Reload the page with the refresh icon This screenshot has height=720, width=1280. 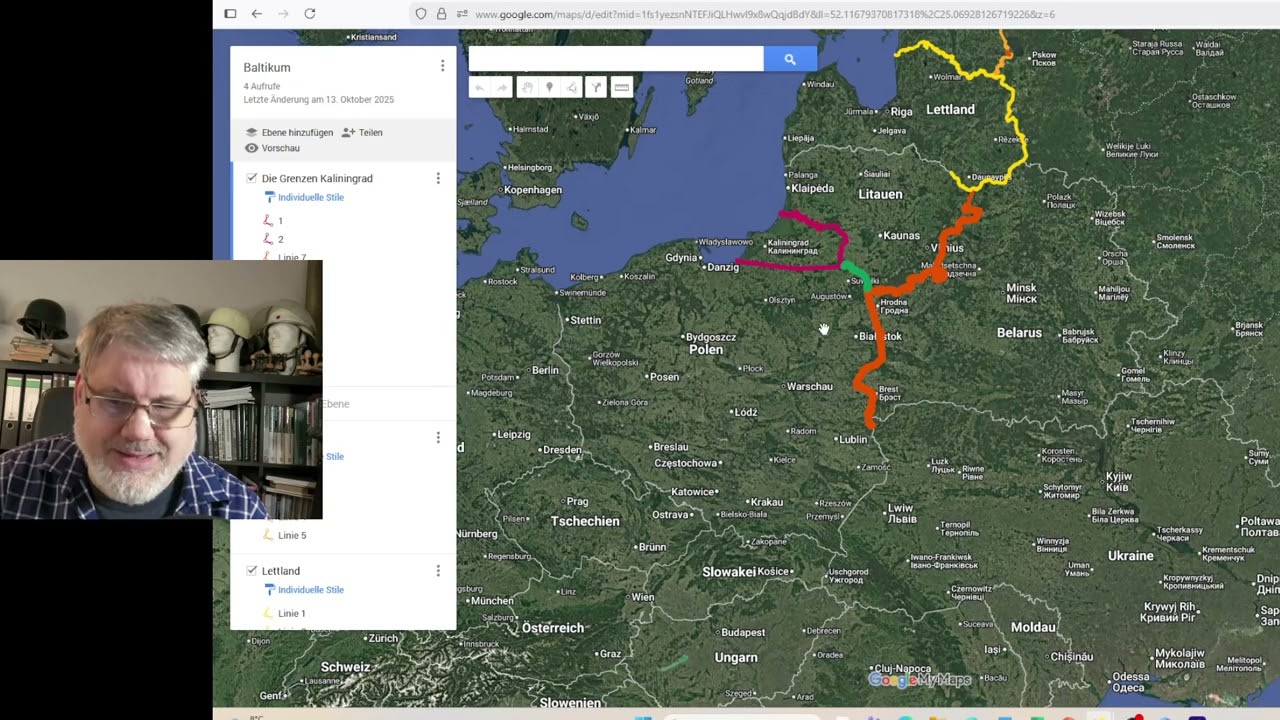(x=310, y=14)
